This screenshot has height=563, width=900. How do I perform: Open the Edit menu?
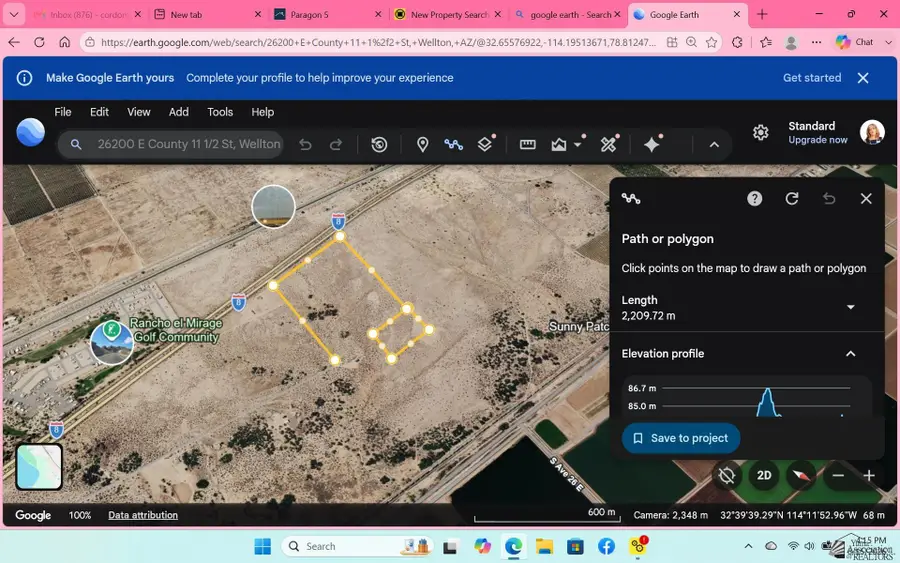point(99,112)
